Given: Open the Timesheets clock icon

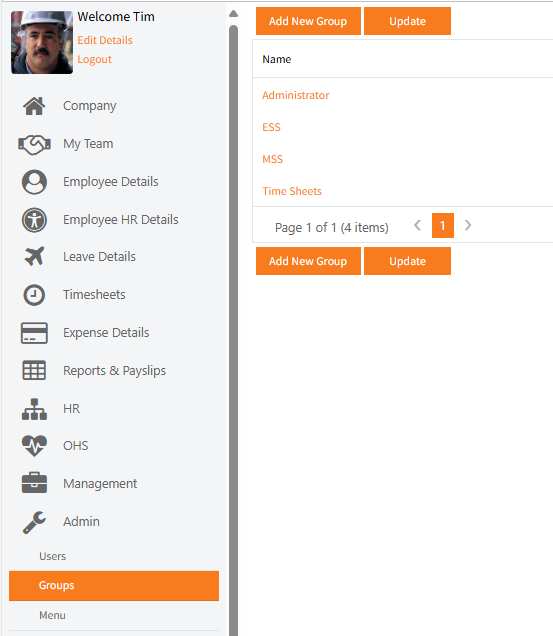Looking at the screenshot, I should click(x=34, y=294).
